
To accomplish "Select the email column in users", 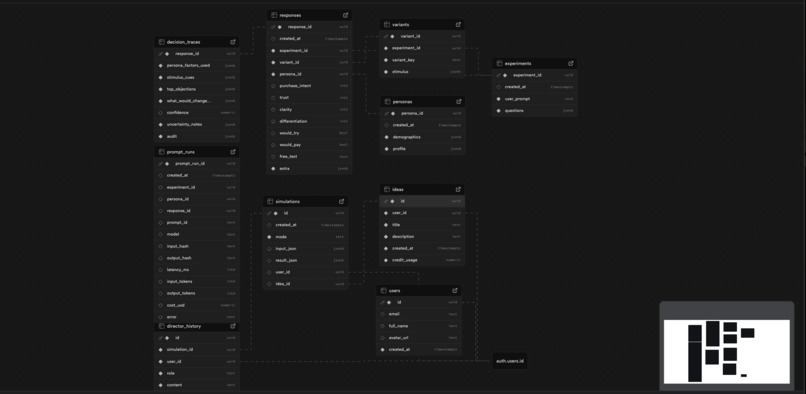I will (418, 314).
